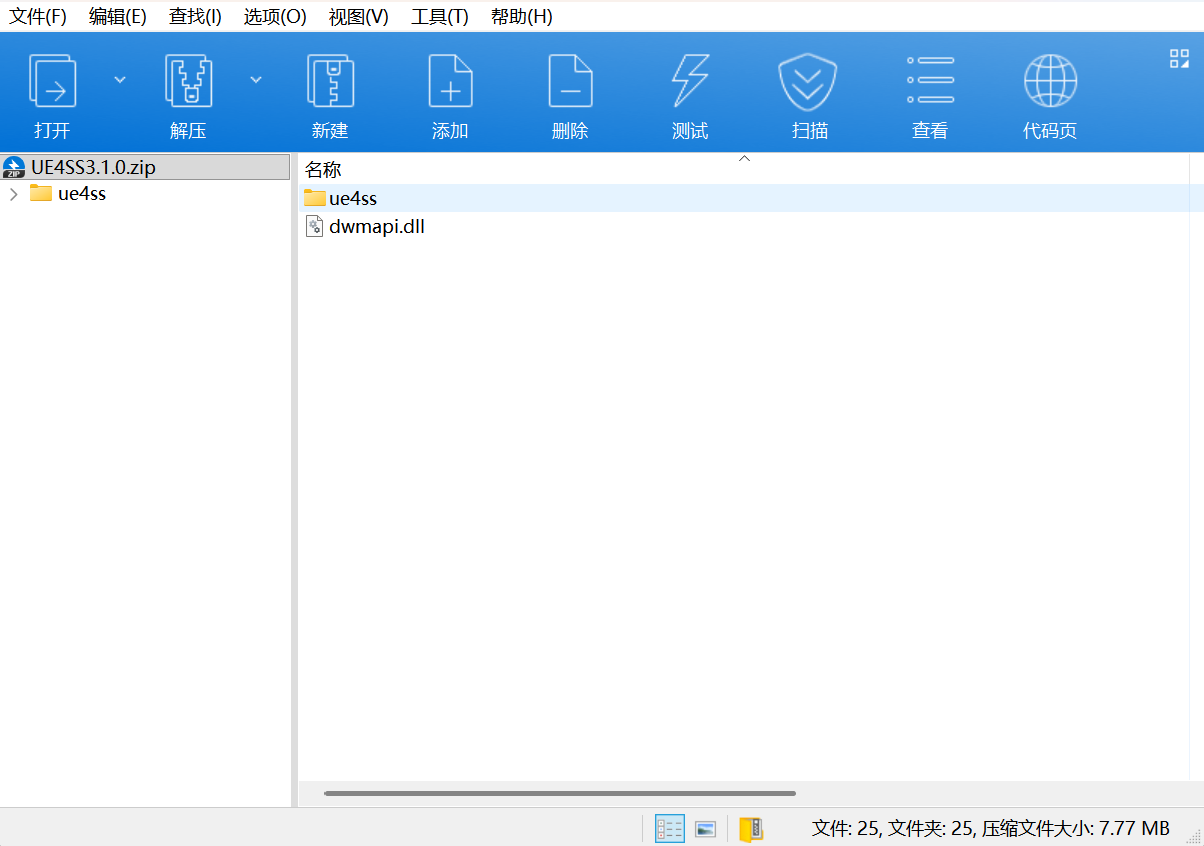
Task: Click the 添加 (Add) file icon
Action: (x=450, y=81)
